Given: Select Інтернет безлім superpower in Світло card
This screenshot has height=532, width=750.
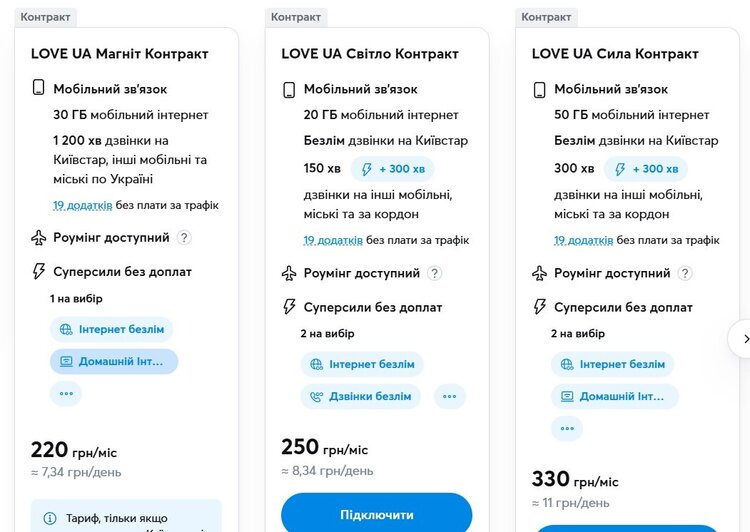Looking at the screenshot, I should click(x=362, y=364).
